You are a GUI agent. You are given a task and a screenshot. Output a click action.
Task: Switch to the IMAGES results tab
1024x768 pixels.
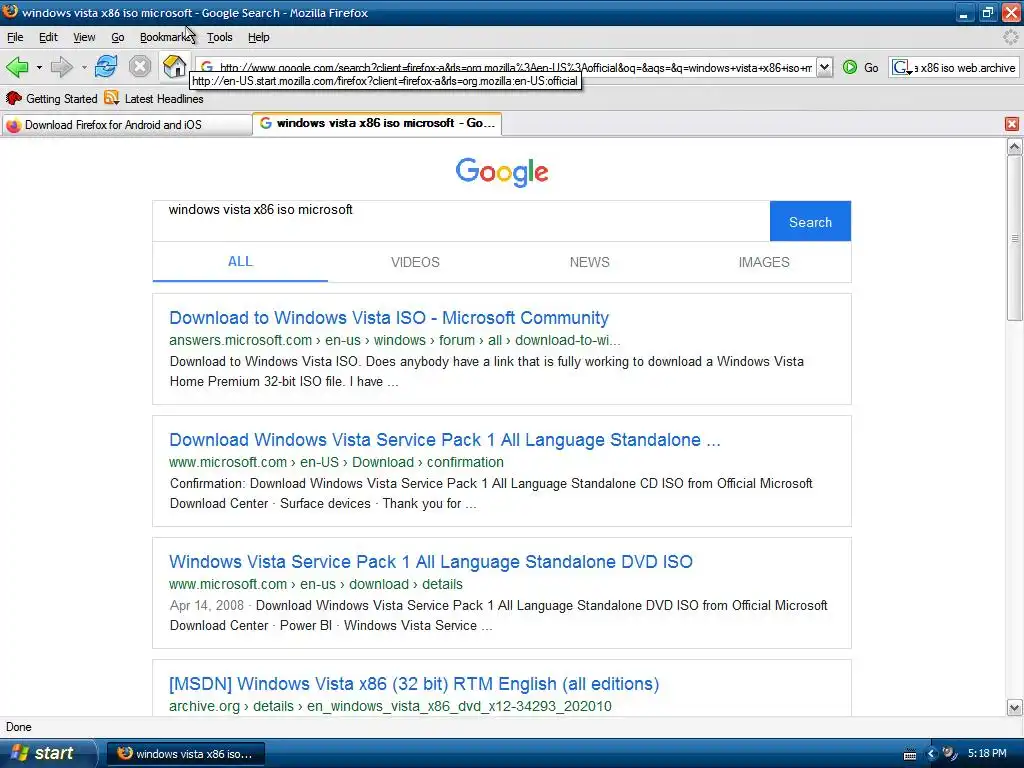764,262
